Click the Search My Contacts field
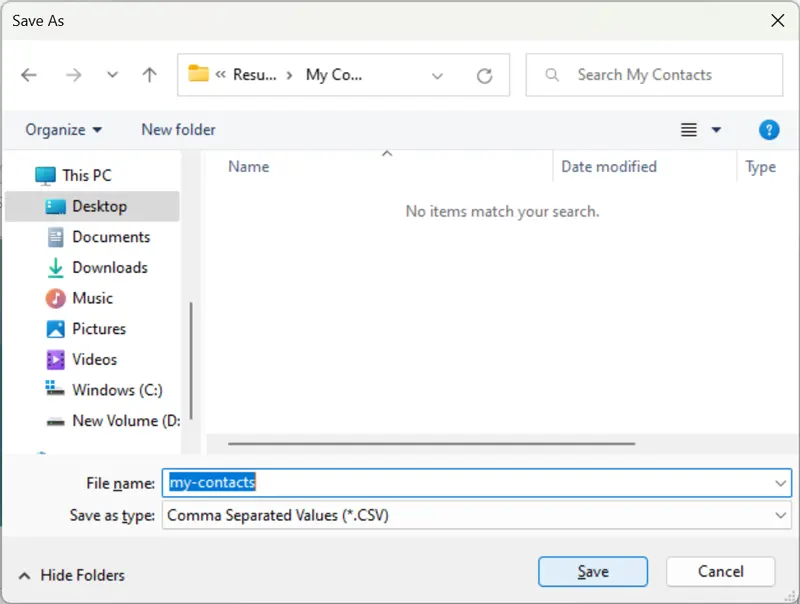The image size is (800, 604). (x=655, y=75)
